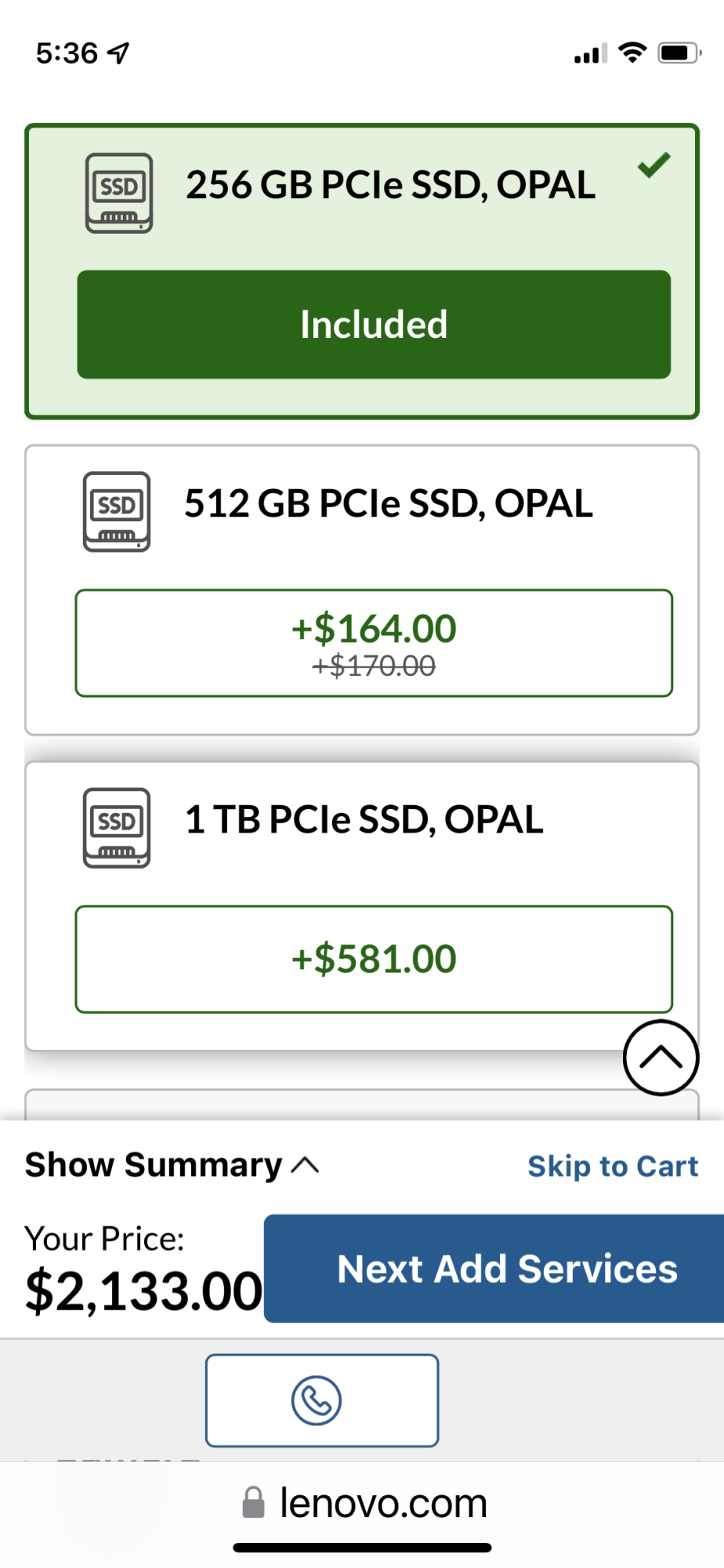This screenshot has height=1568, width=724.
Task: Select the 512 GB PCIe SSD, OPAL option
Action: point(388,503)
